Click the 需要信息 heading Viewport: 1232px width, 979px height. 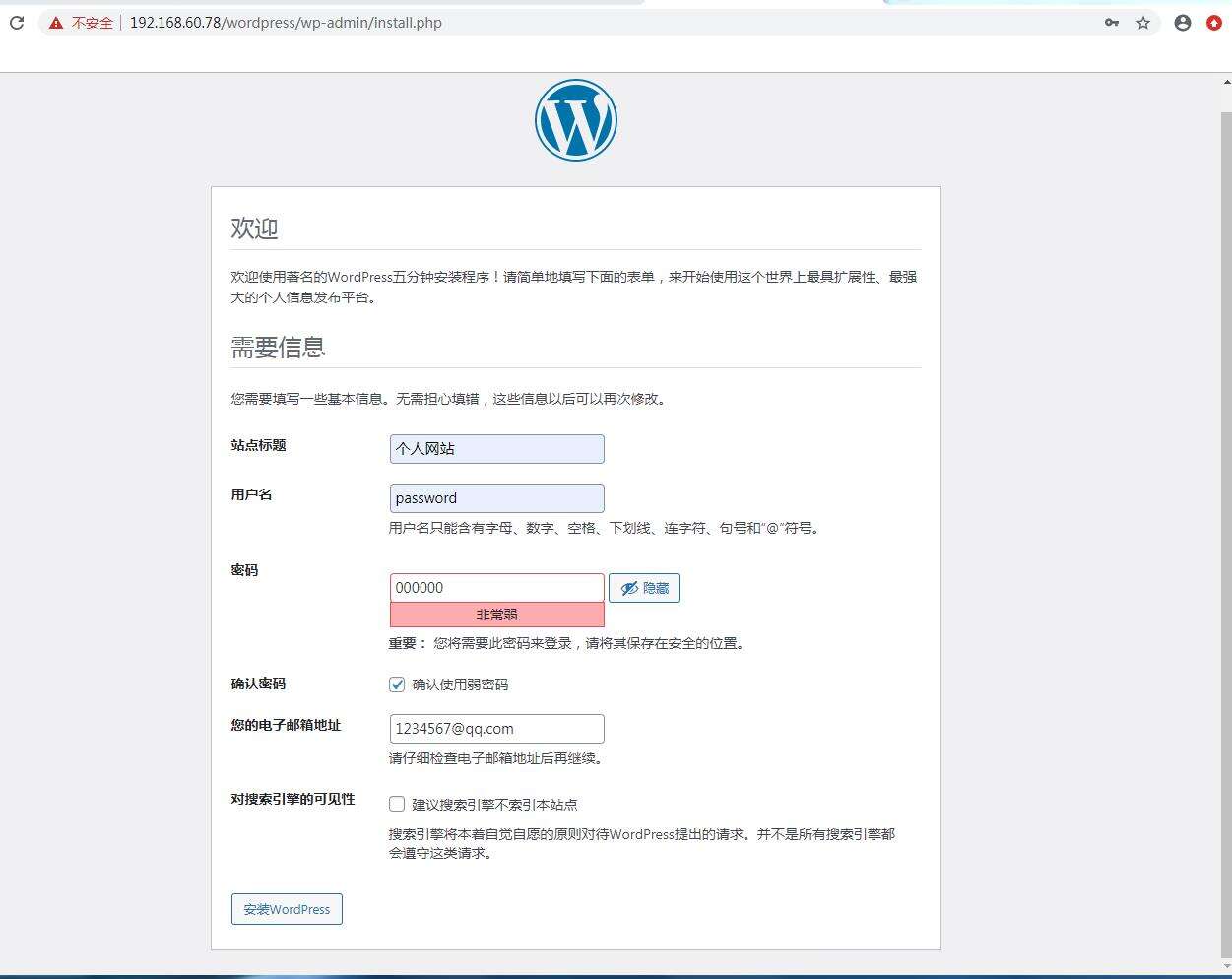pos(279,347)
